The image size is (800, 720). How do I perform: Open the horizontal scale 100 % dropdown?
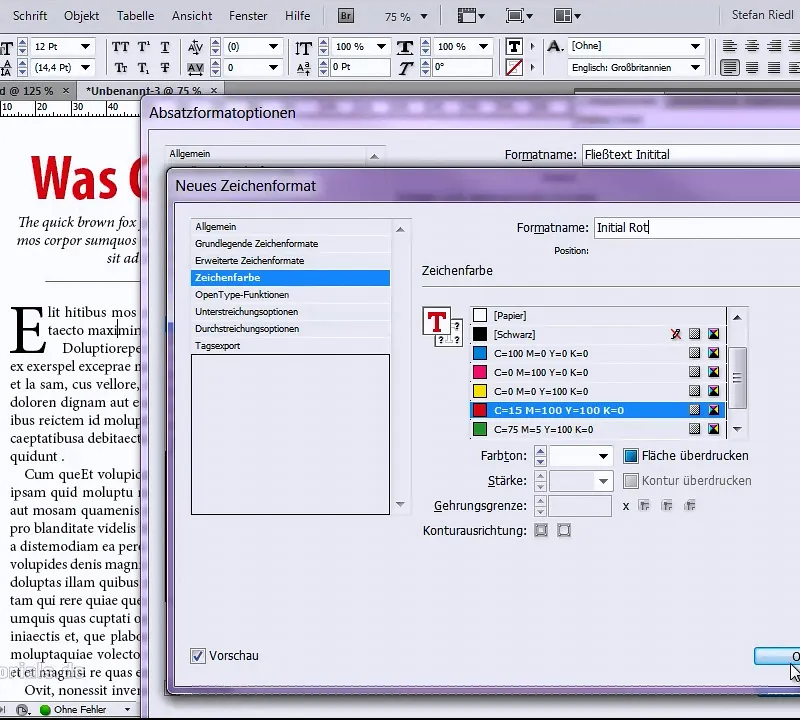(483, 47)
